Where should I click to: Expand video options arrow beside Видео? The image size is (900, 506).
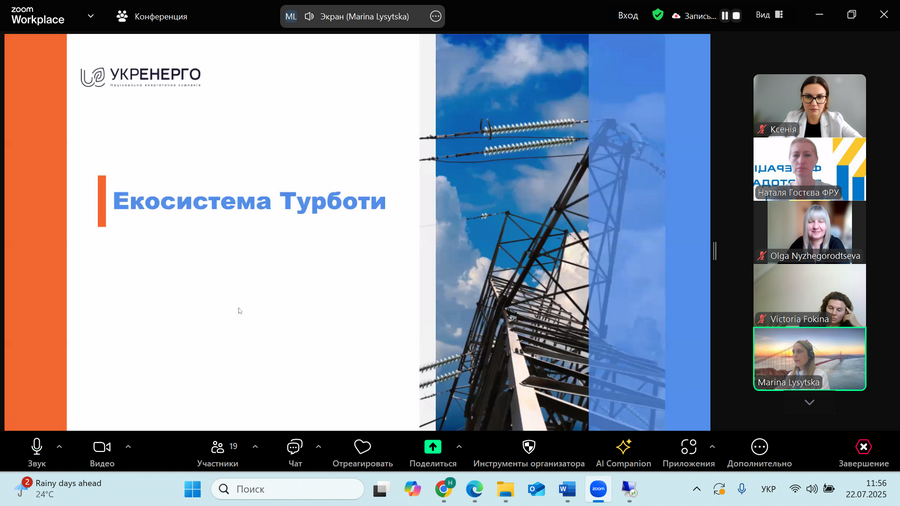click(128, 446)
